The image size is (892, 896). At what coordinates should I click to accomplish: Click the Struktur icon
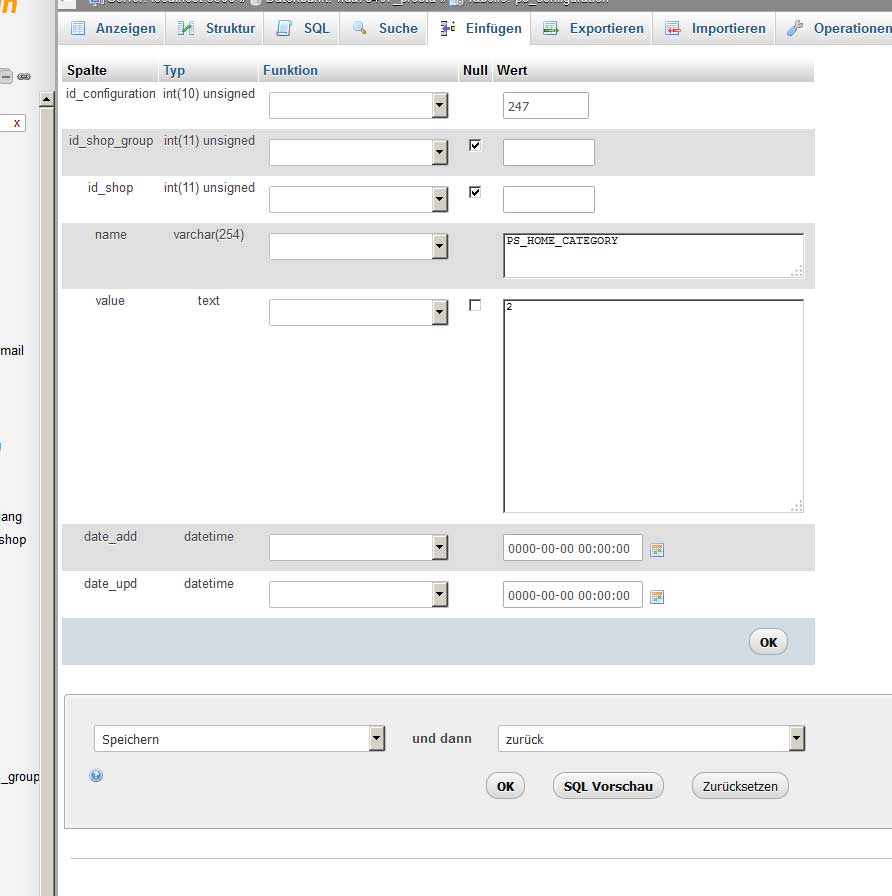coord(186,28)
